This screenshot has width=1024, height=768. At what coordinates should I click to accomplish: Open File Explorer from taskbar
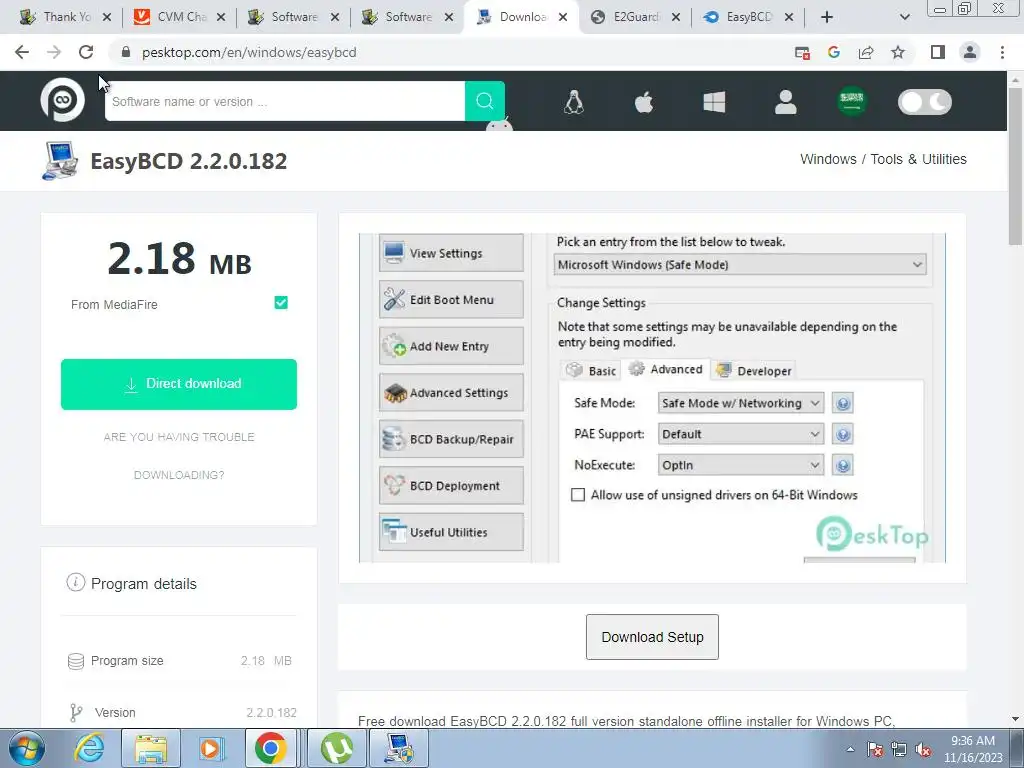tap(151, 748)
